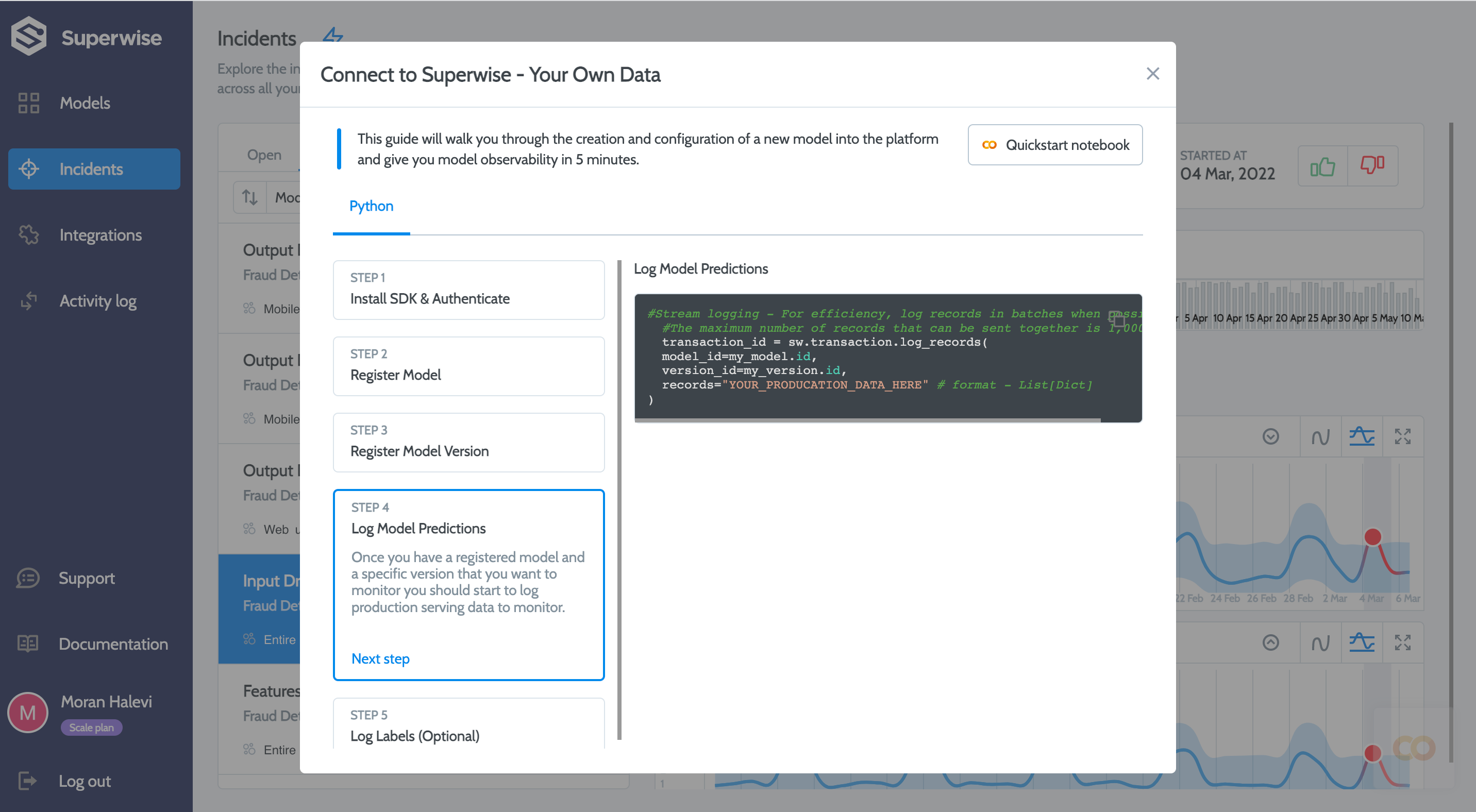Image resolution: width=1476 pixels, height=812 pixels.
Task: Switch to the Python tab
Action: (x=371, y=206)
